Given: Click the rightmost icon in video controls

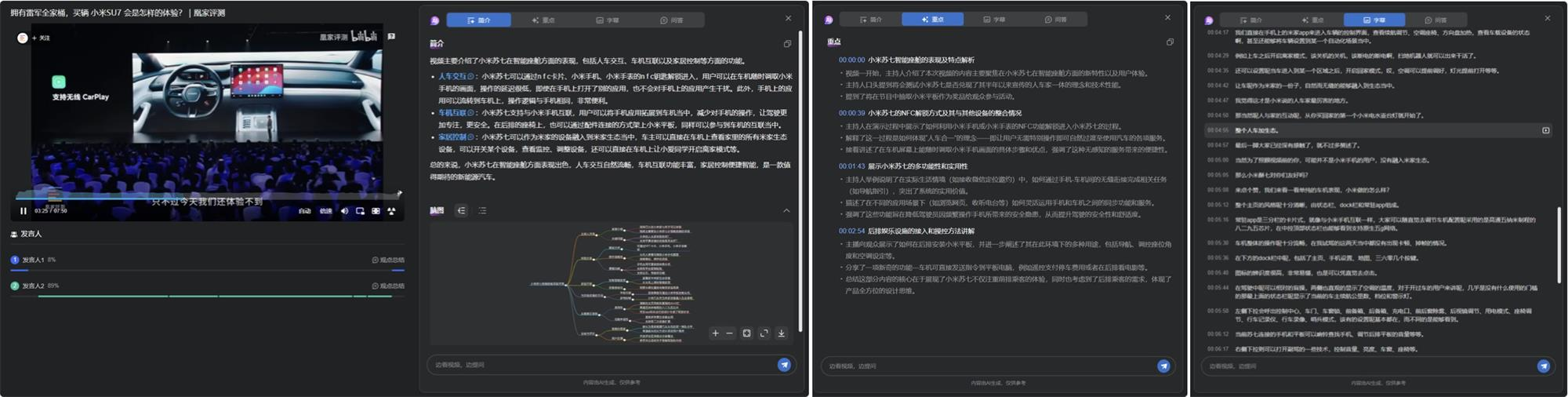Looking at the screenshot, I should click(391, 210).
